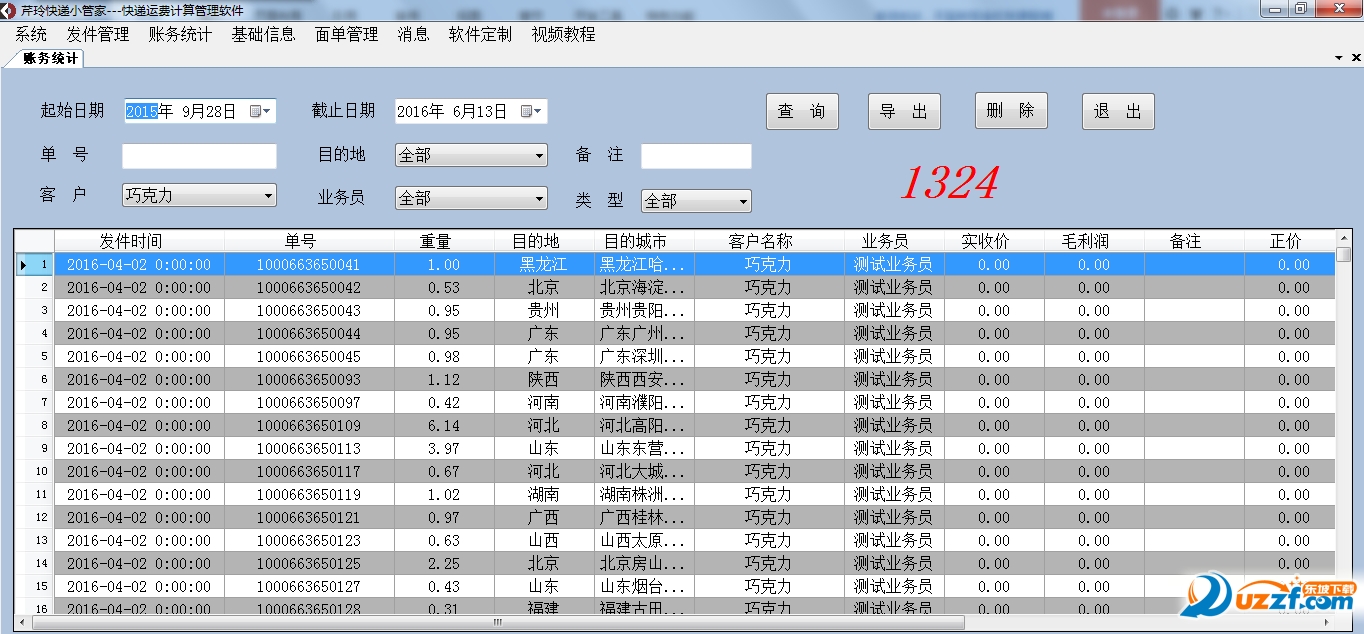Sort by 目的地 column header

pos(544,241)
